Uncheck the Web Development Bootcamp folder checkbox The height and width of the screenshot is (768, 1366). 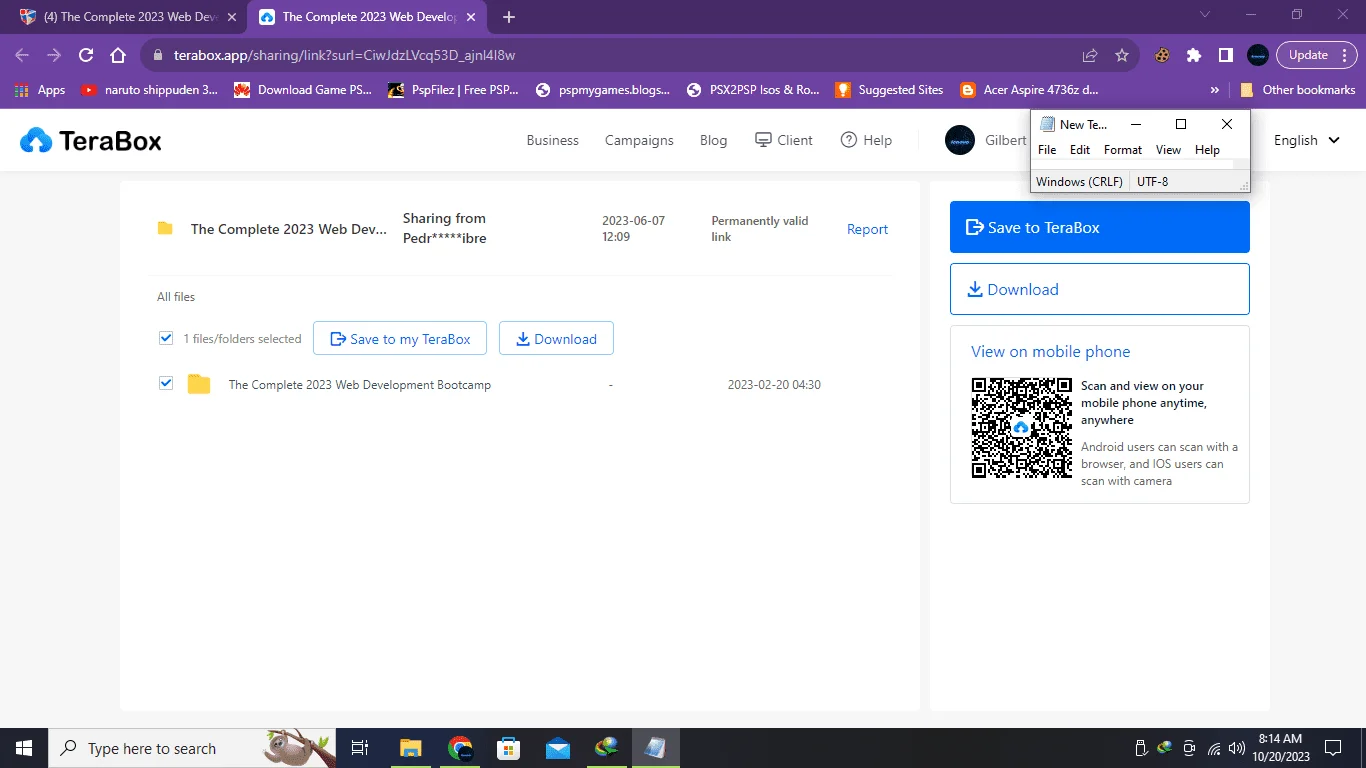(x=166, y=383)
